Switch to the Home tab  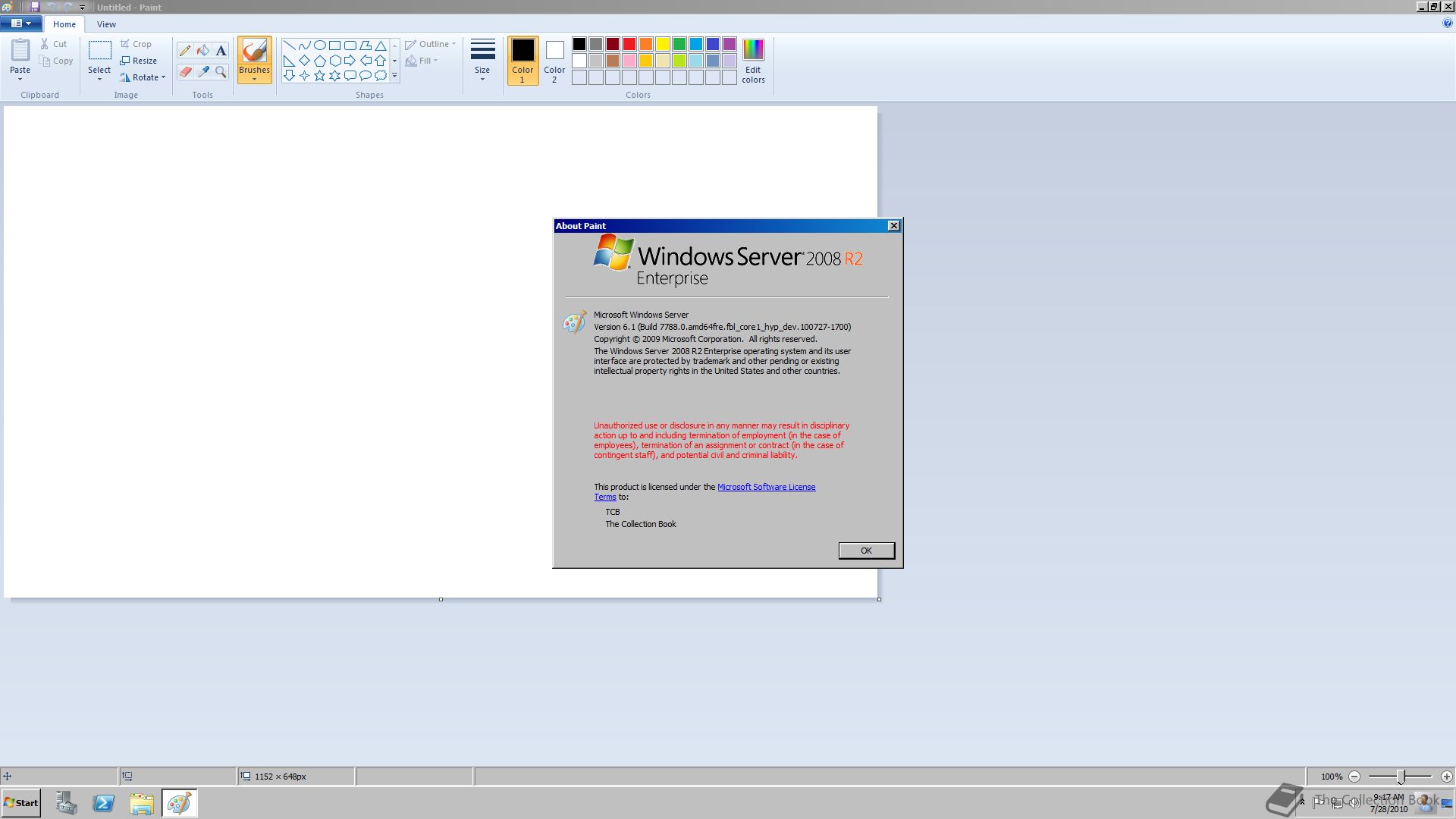pyautogui.click(x=64, y=24)
